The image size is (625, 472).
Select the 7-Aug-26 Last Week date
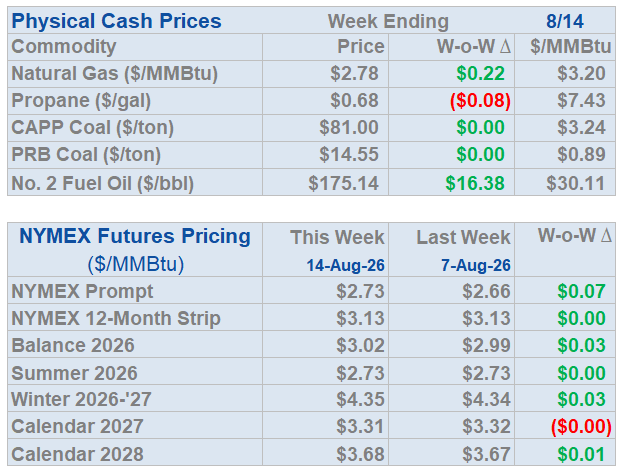(476, 266)
